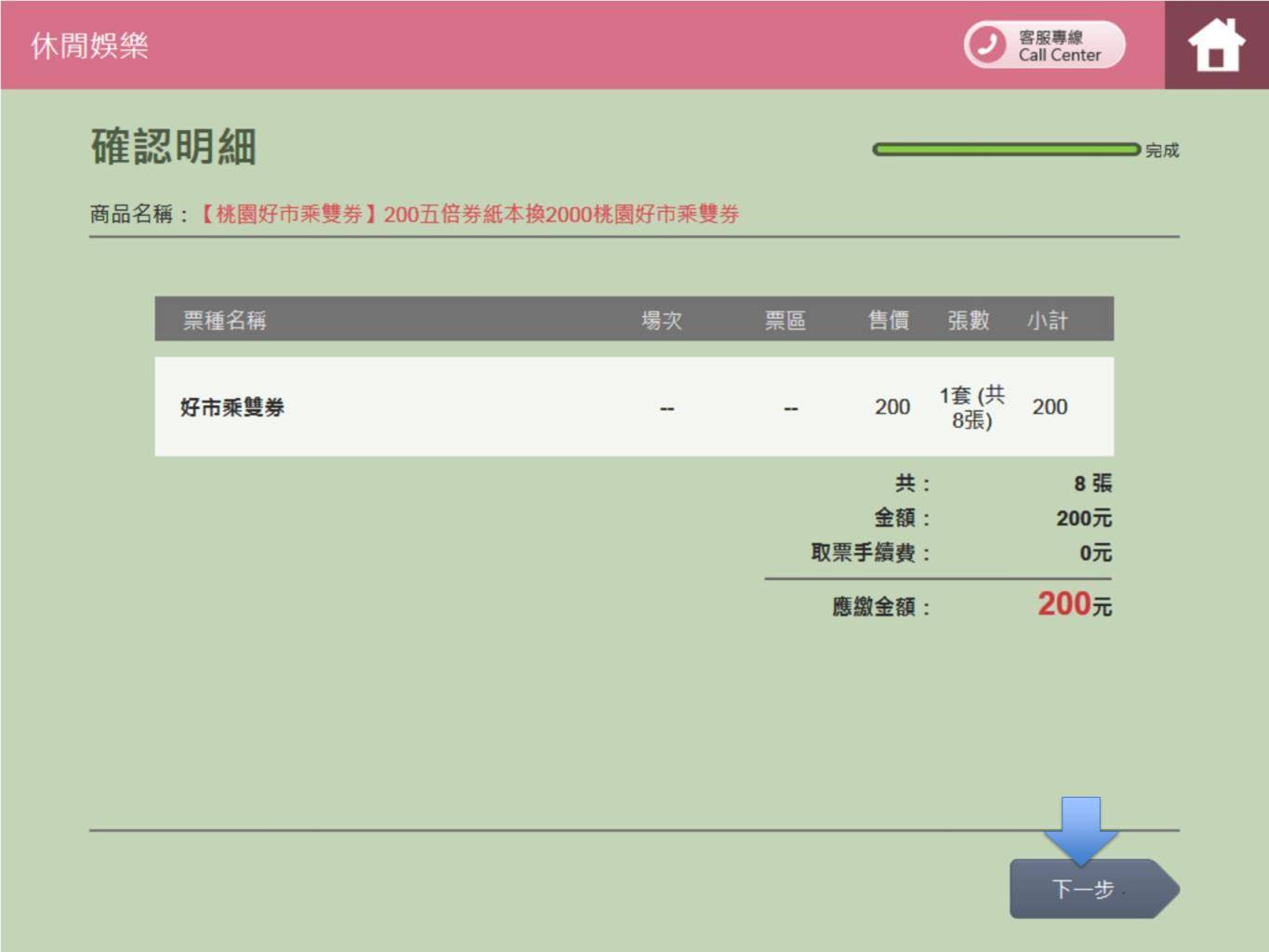Click the blue down arrow indicator
This screenshot has width=1269, height=952.
[1080, 827]
